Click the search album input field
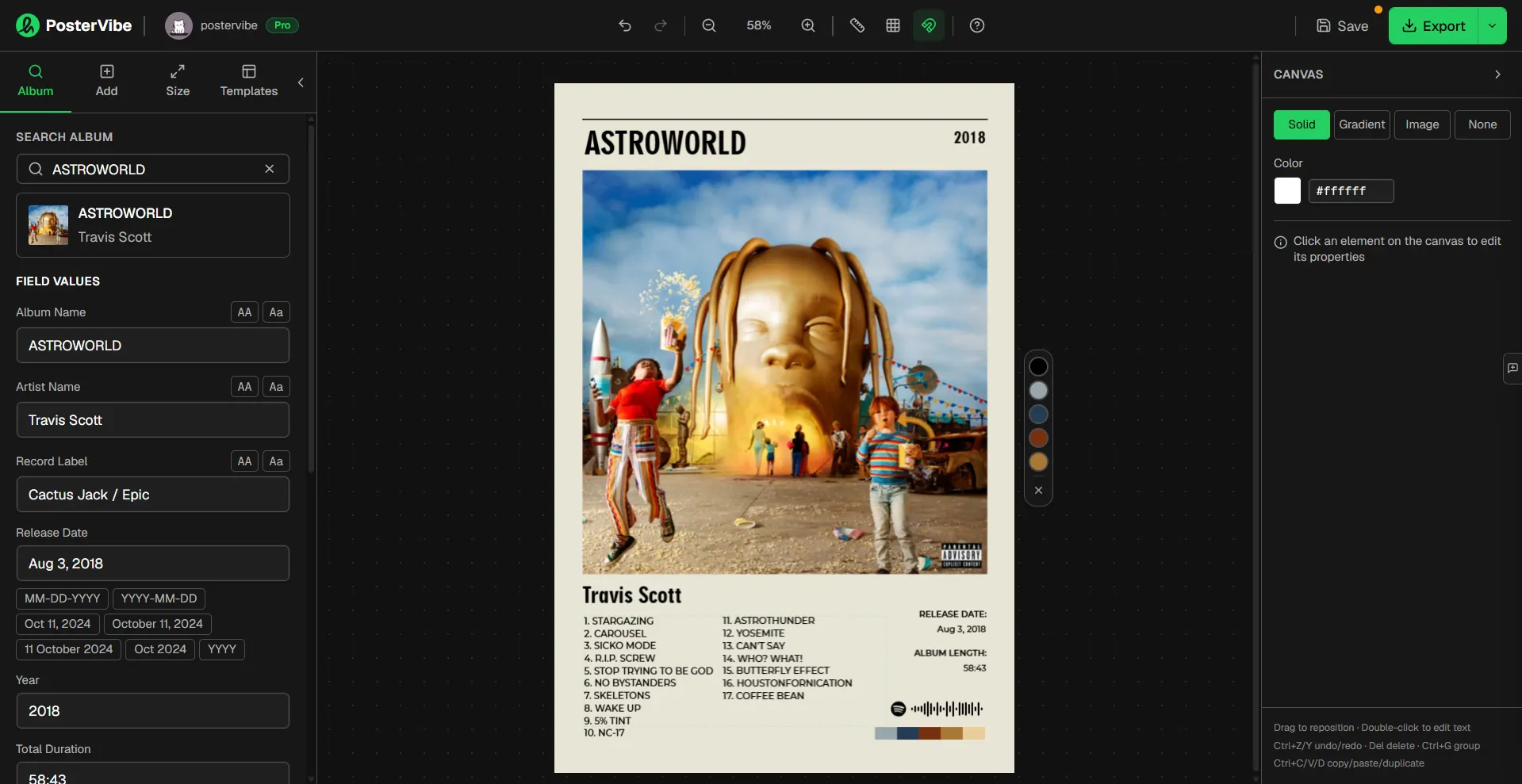 point(153,169)
